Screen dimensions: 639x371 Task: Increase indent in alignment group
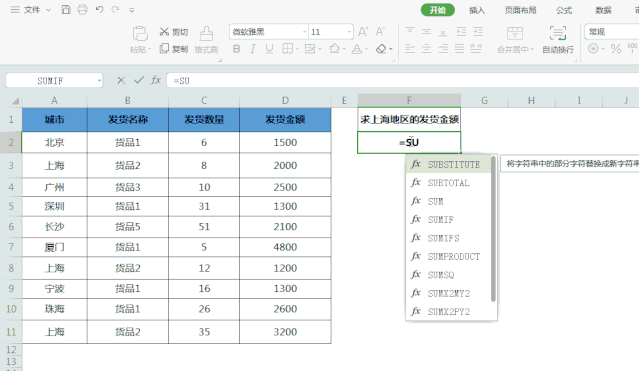tap(478, 31)
